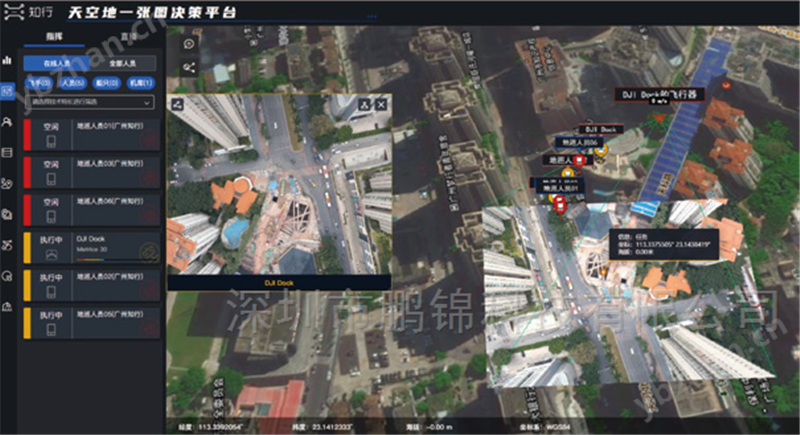Open the personnel sidebar icon

point(8,121)
